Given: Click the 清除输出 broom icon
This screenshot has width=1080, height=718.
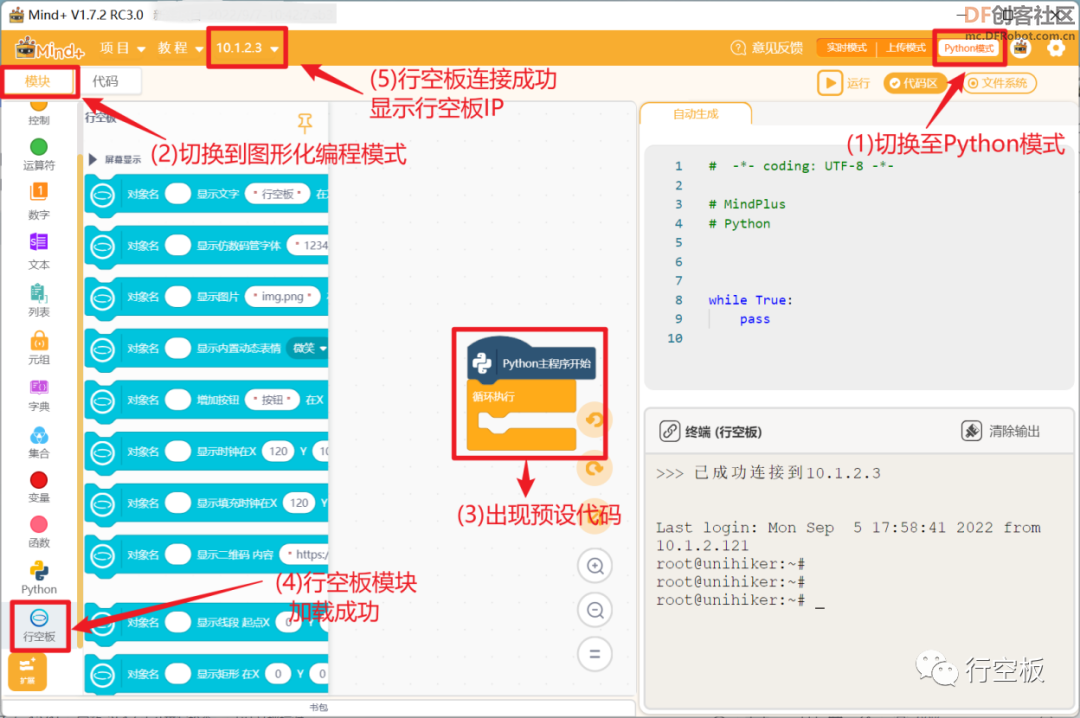Looking at the screenshot, I should [x=971, y=431].
